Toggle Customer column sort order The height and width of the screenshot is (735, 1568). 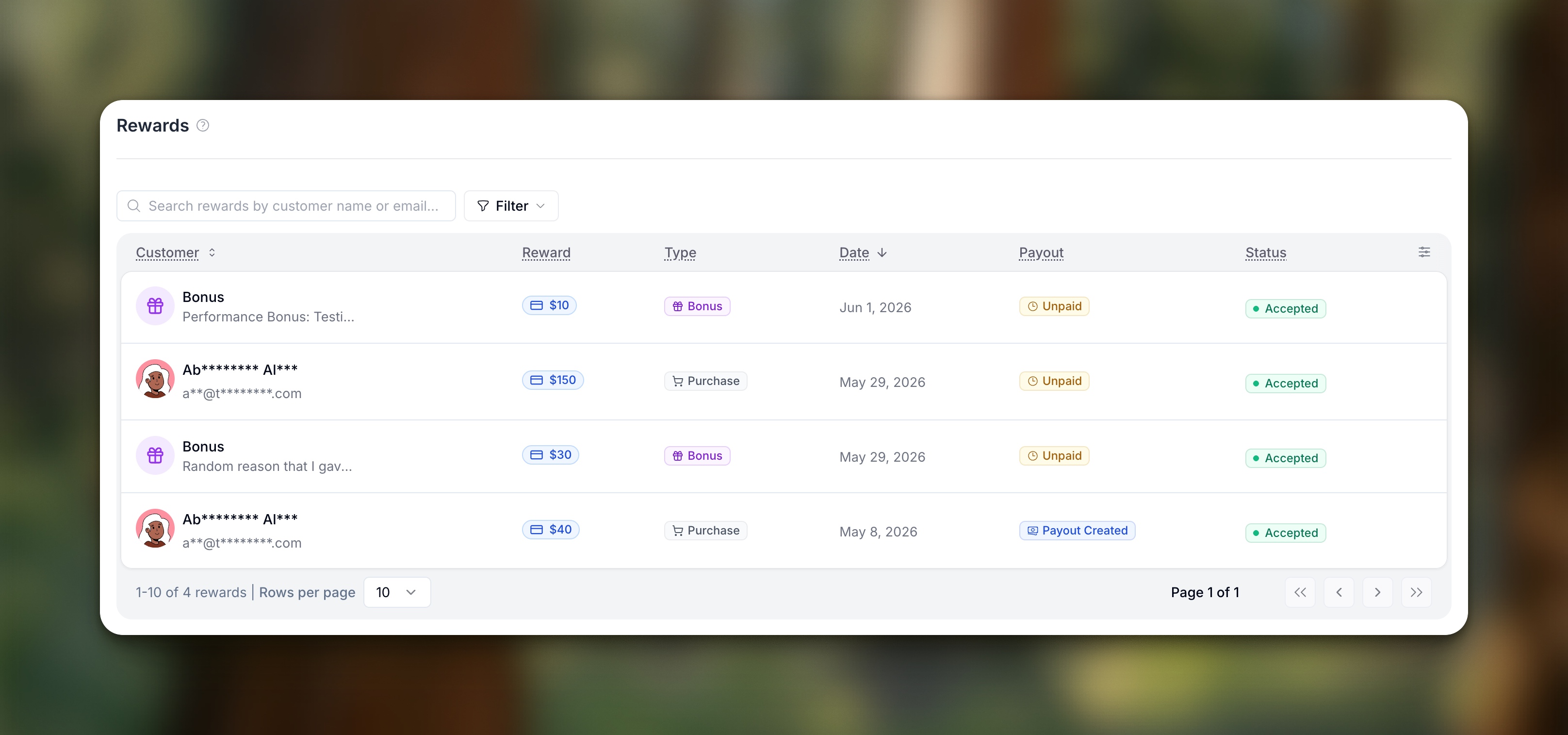click(x=212, y=253)
